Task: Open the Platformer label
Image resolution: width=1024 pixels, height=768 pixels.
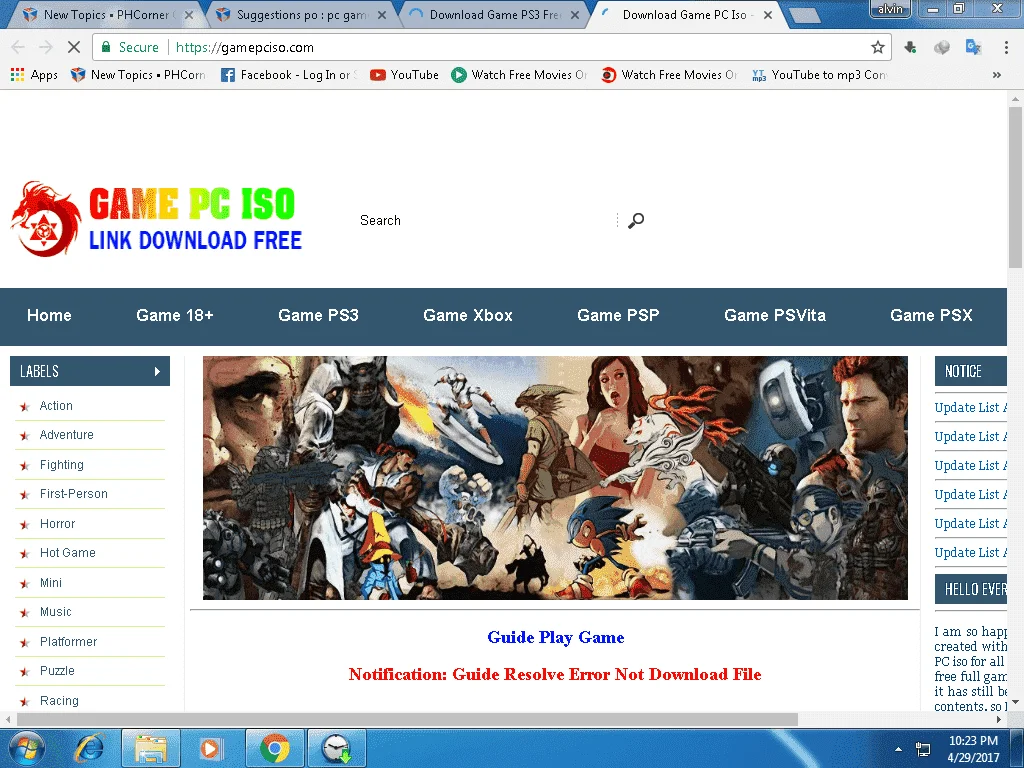Action: coord(68,641)
